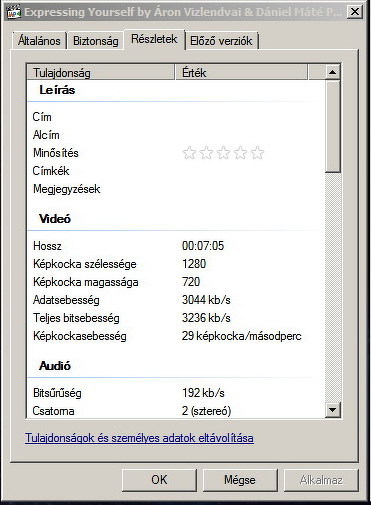371x505 pixels.
Task: Select the Alcím property row
Action: pyautogui.click(x=175, y=135)
